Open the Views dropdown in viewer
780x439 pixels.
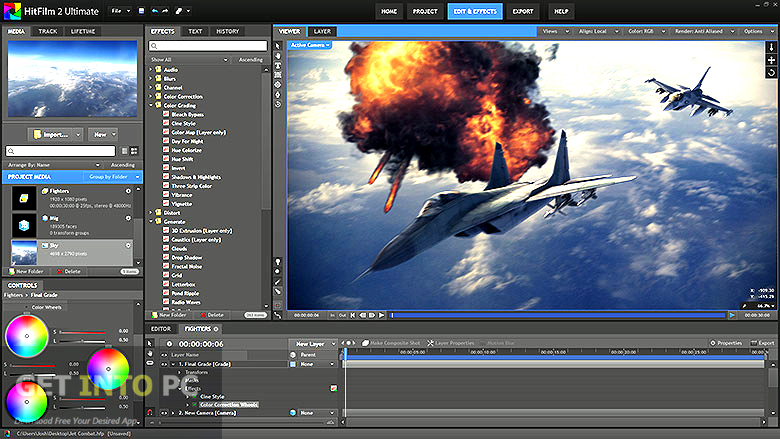point(555,31)
